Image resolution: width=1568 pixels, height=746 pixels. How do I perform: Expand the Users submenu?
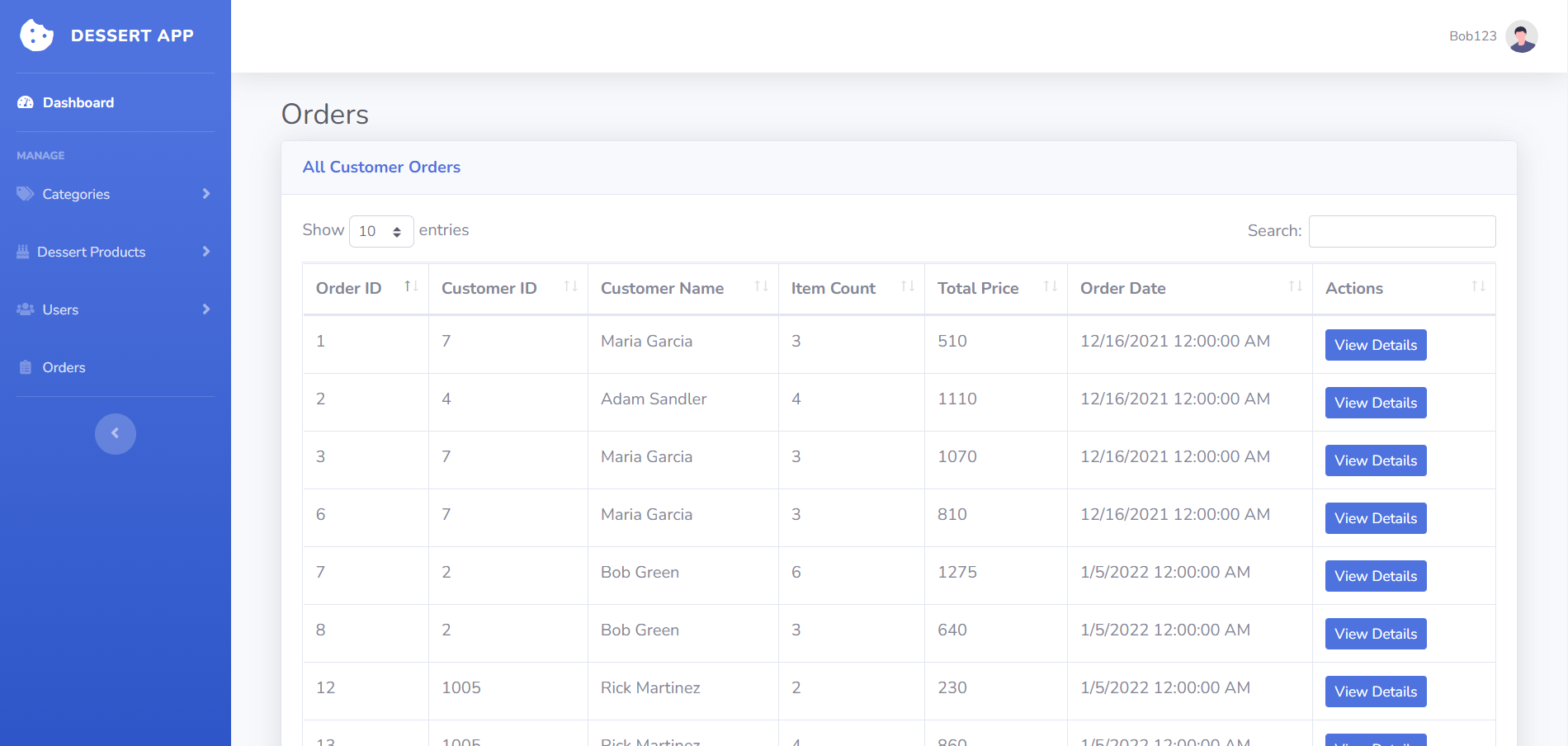click(205, 309)
